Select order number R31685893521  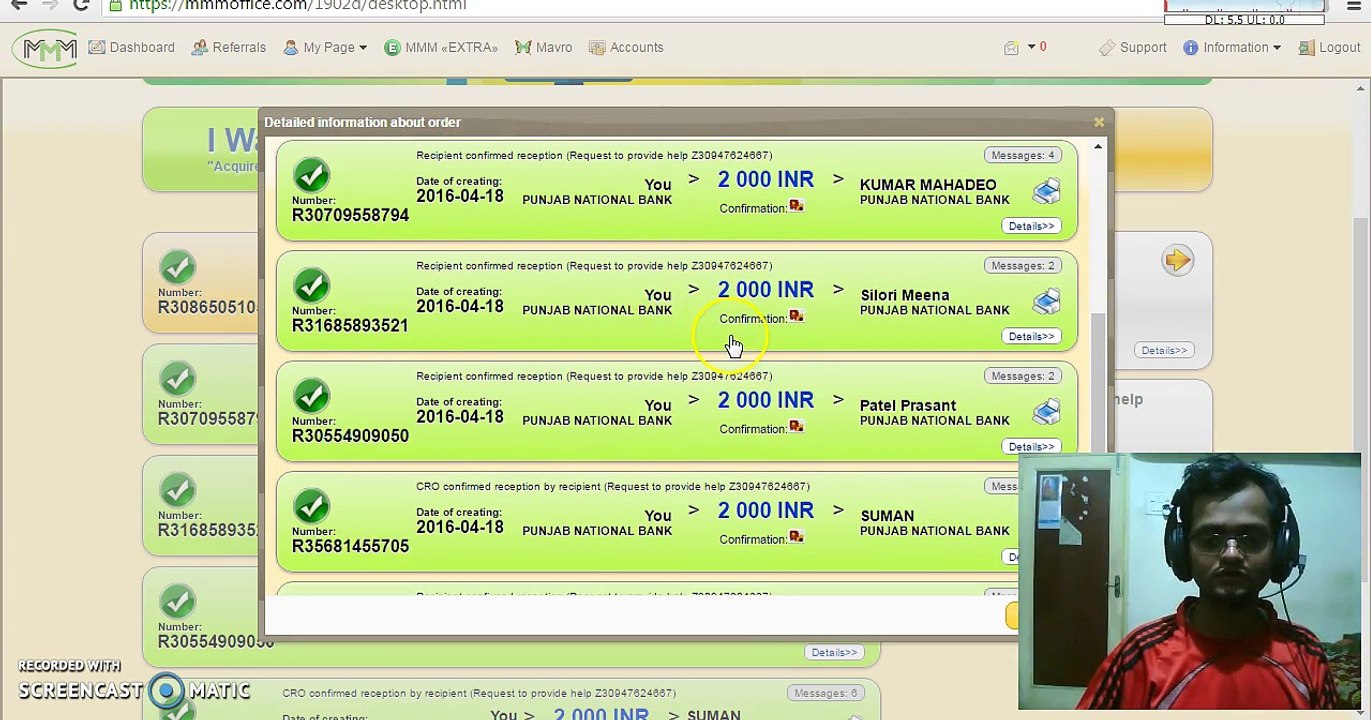(350, 325)
